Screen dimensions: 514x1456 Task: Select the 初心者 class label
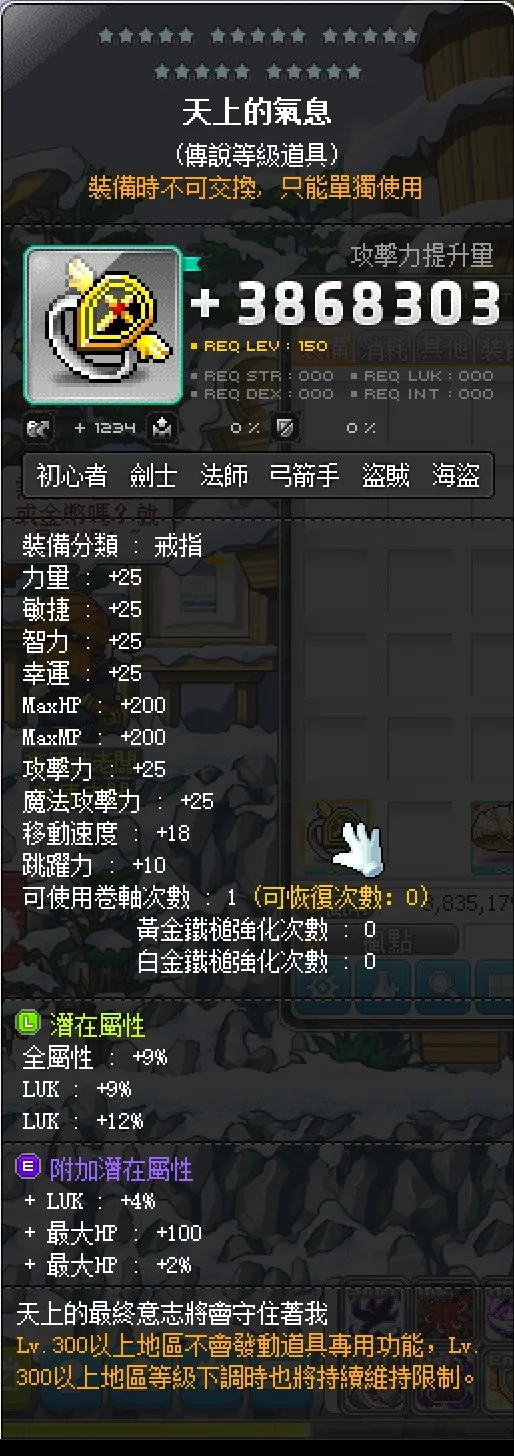point(71,476)
